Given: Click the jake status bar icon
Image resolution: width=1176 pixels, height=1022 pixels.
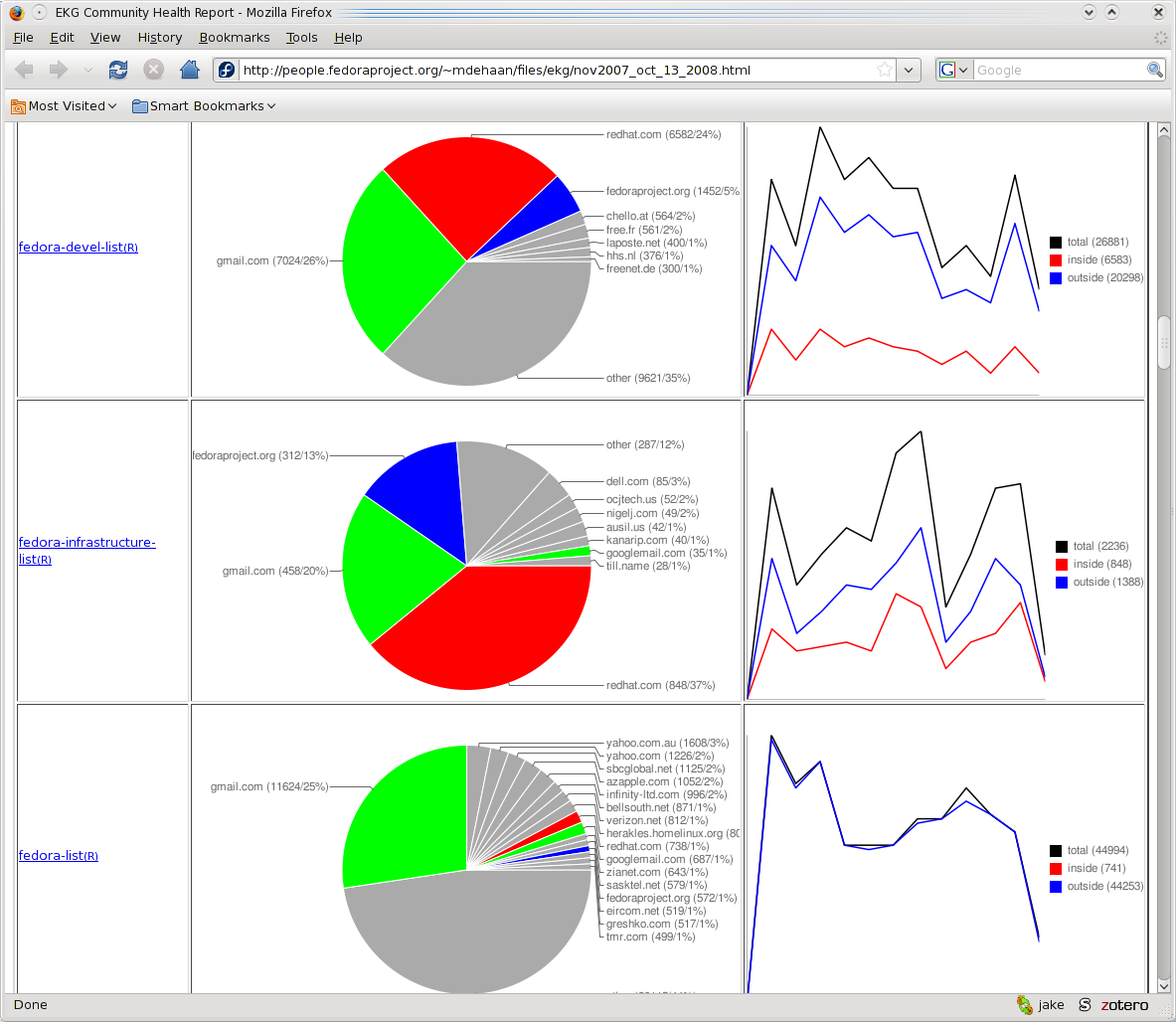Looking at the screenshot, I should pos(1040,1005).
